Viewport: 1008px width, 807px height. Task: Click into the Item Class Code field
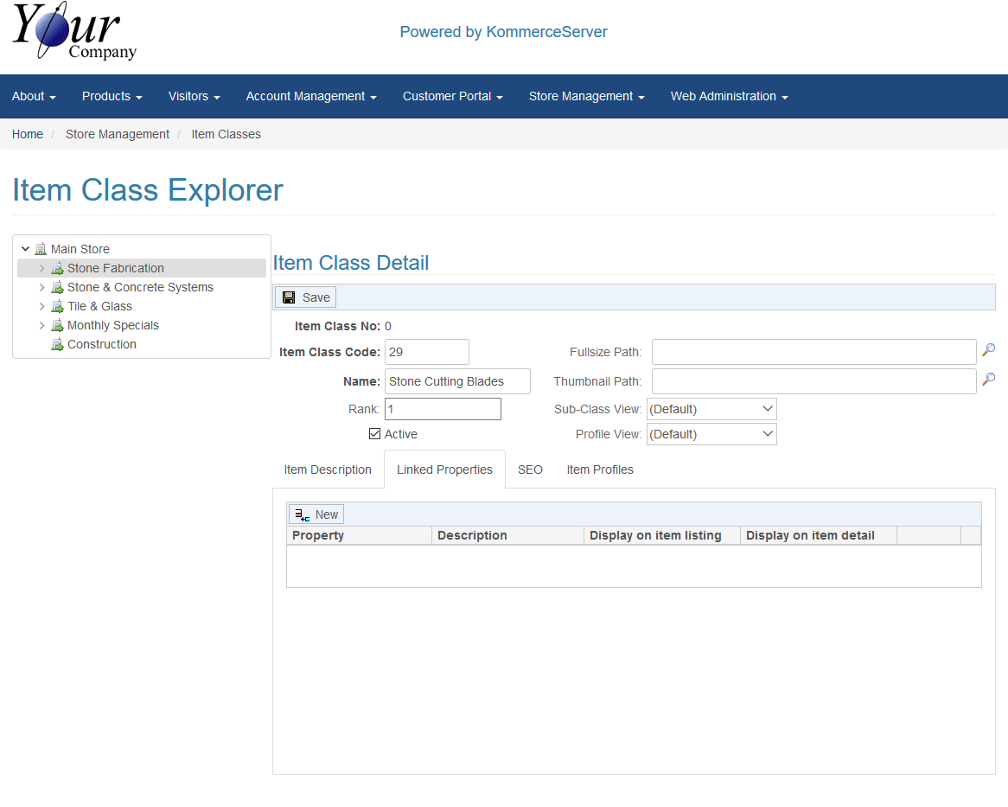click(x=426, y=352)
